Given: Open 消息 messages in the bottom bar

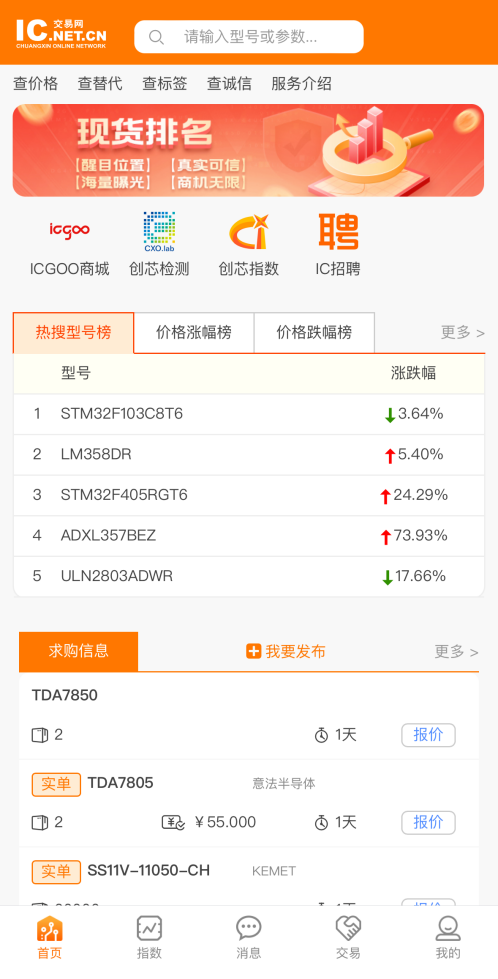Looking at the screenshot, I should (248, 937).
